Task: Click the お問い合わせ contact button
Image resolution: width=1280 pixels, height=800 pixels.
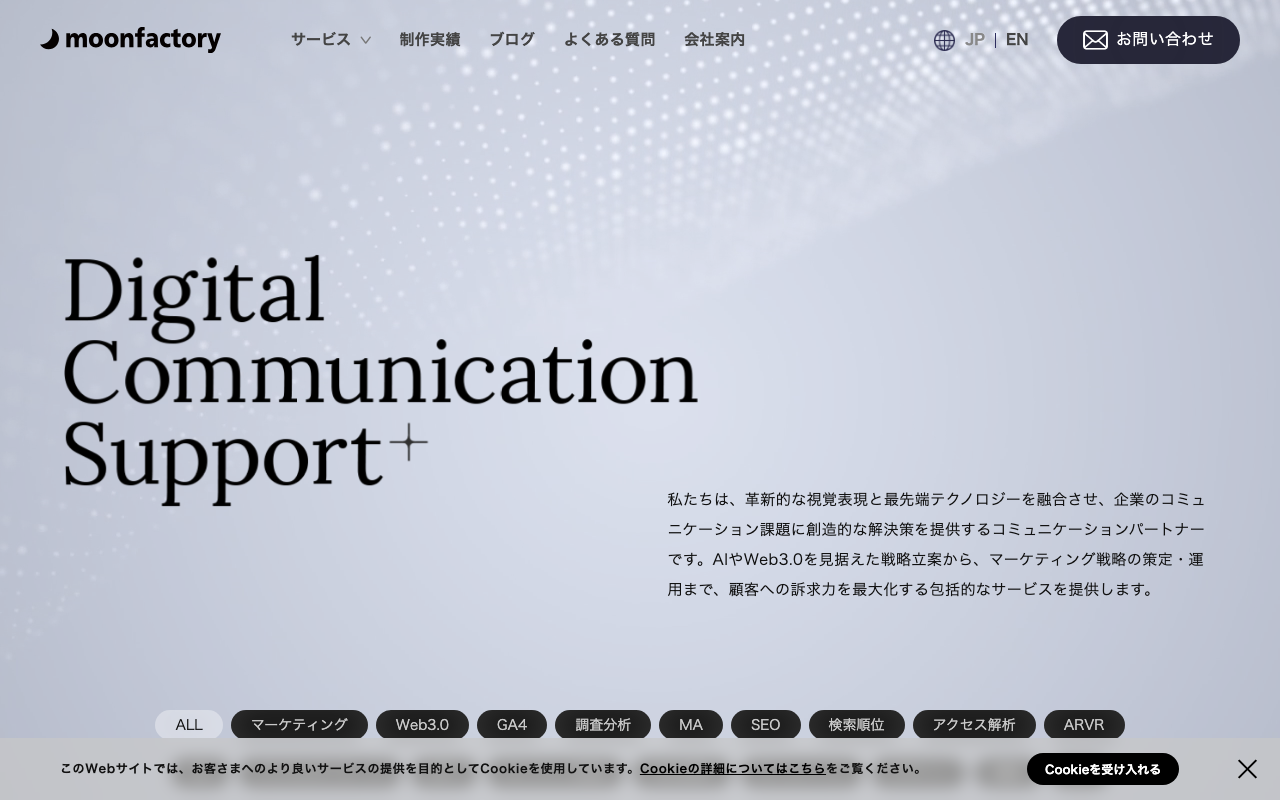Action: coord(1148,40)
